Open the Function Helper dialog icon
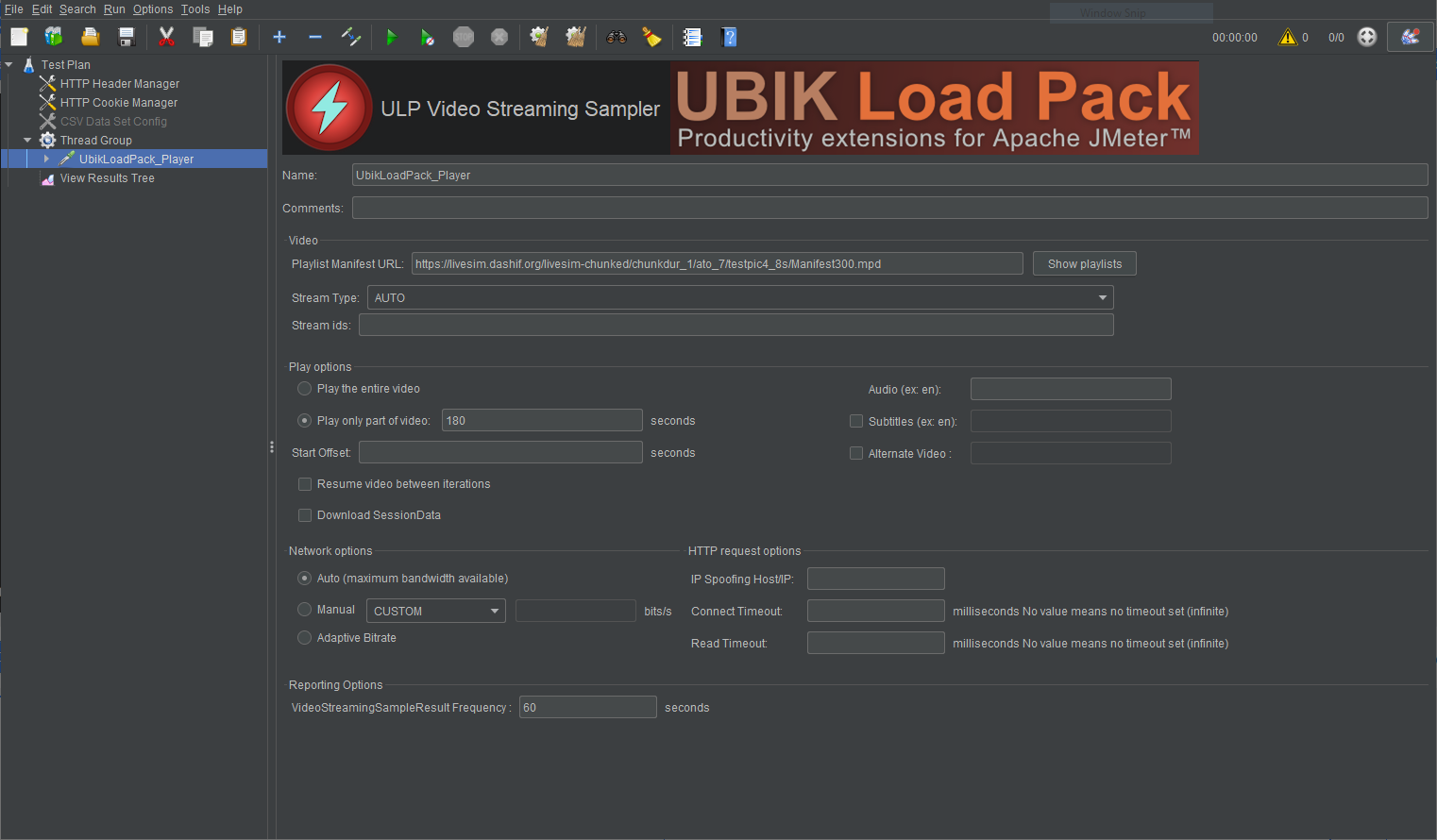This screenshot has height=840, width=1437. tap(693, 37)
